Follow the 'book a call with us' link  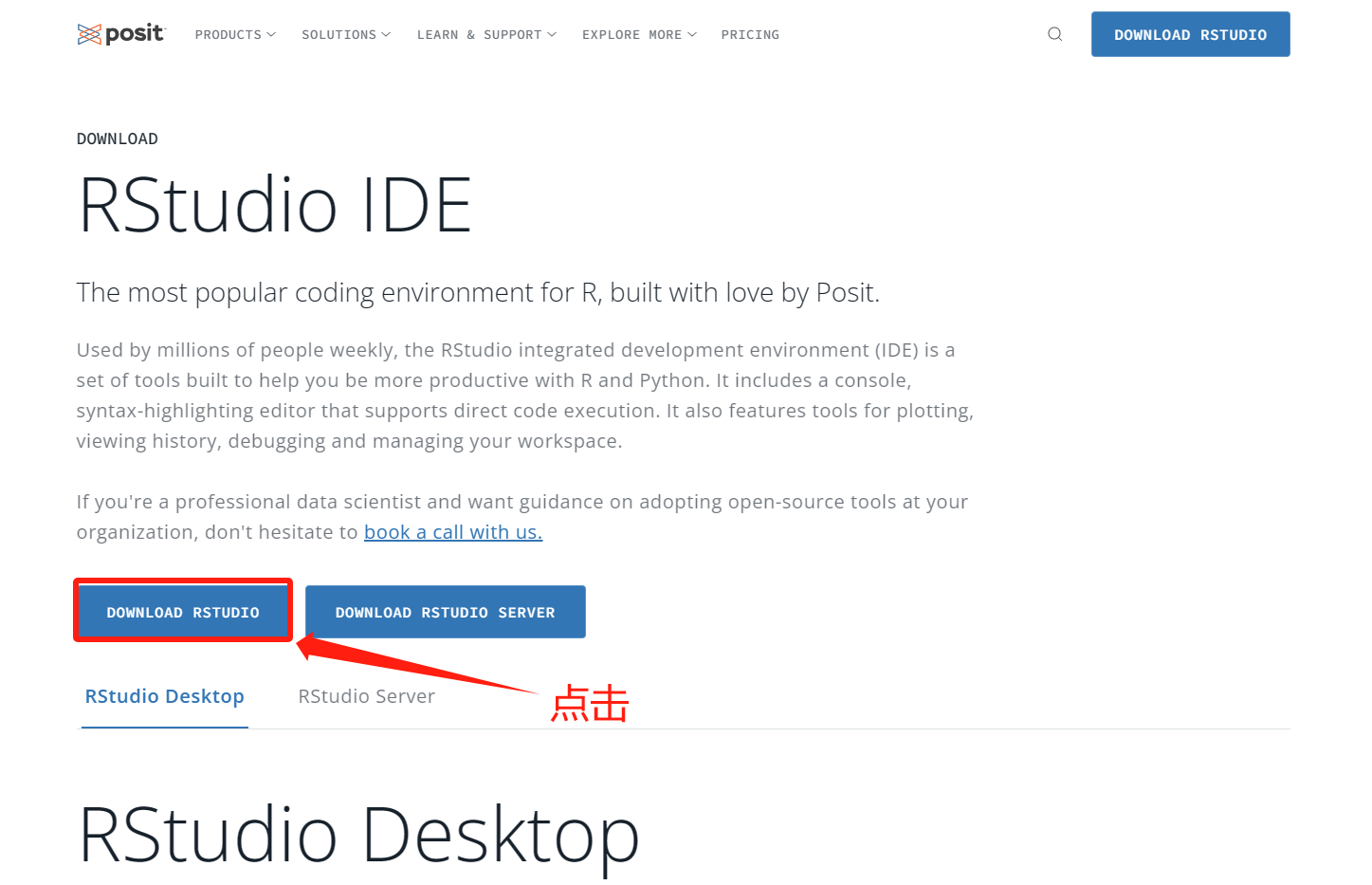click(x=453, y=532)
